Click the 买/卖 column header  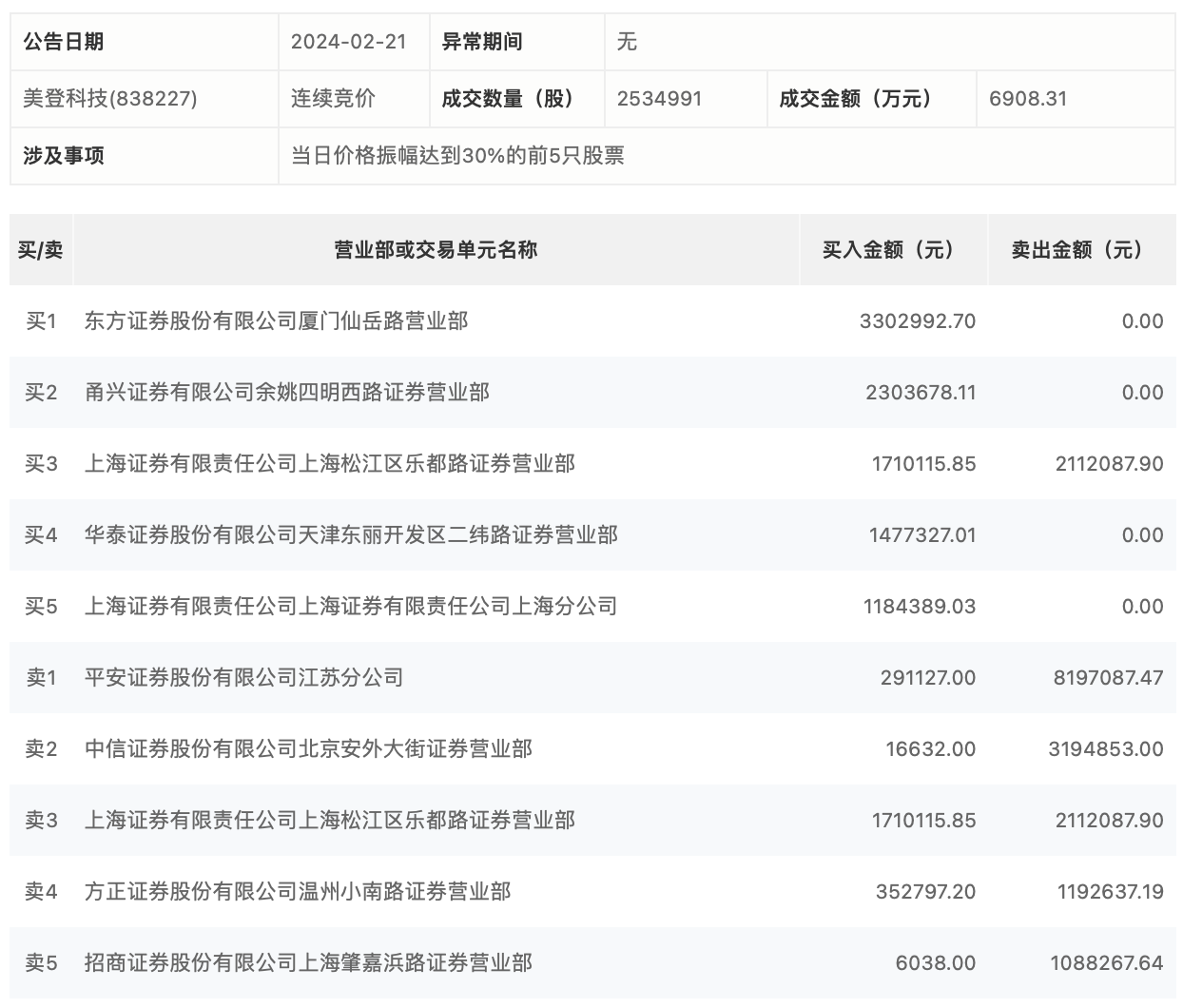coord(41,250)
